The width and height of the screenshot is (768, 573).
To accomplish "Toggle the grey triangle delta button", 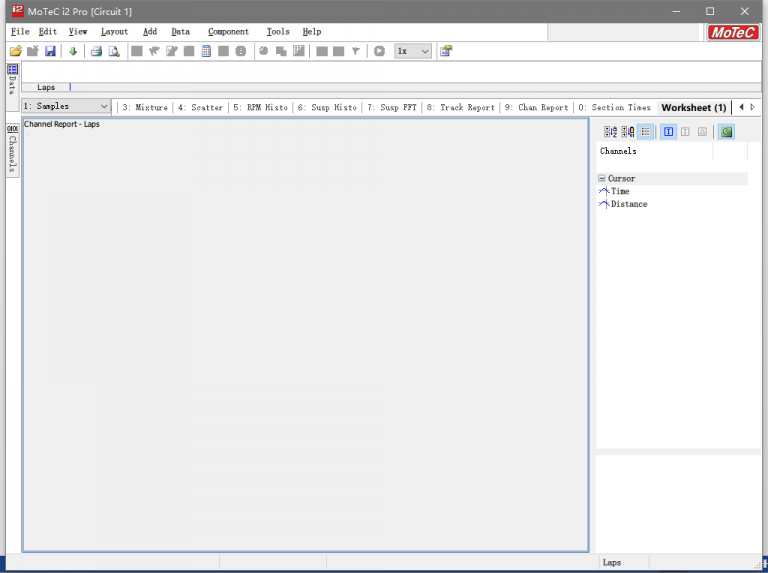I will pos(702,132).
